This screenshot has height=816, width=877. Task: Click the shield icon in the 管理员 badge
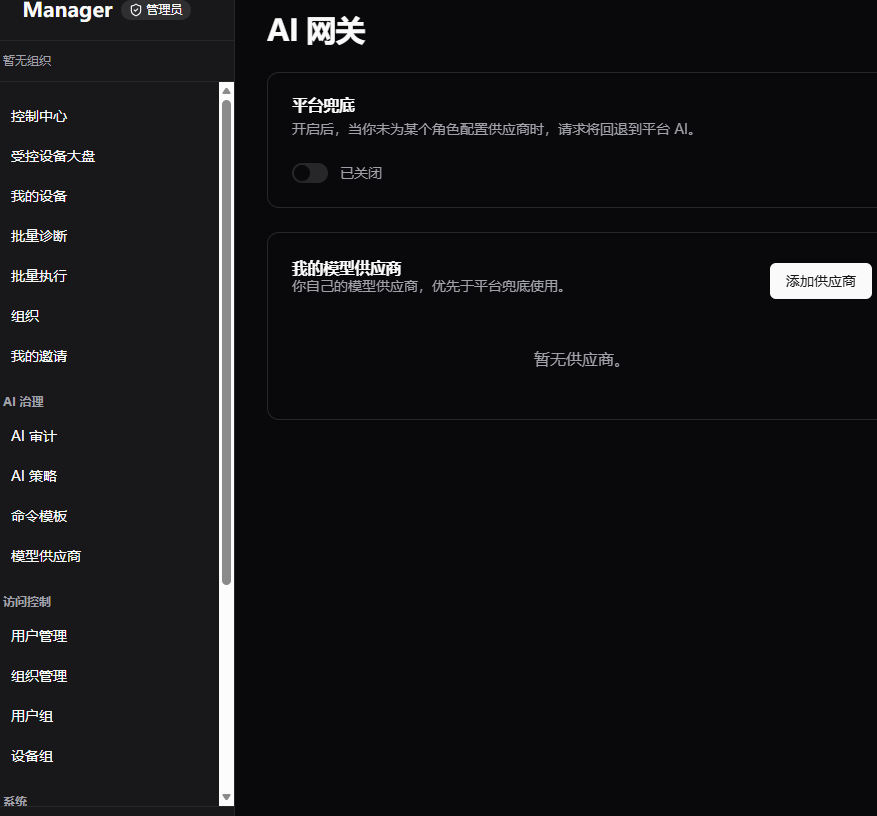[x=135, y=10]
